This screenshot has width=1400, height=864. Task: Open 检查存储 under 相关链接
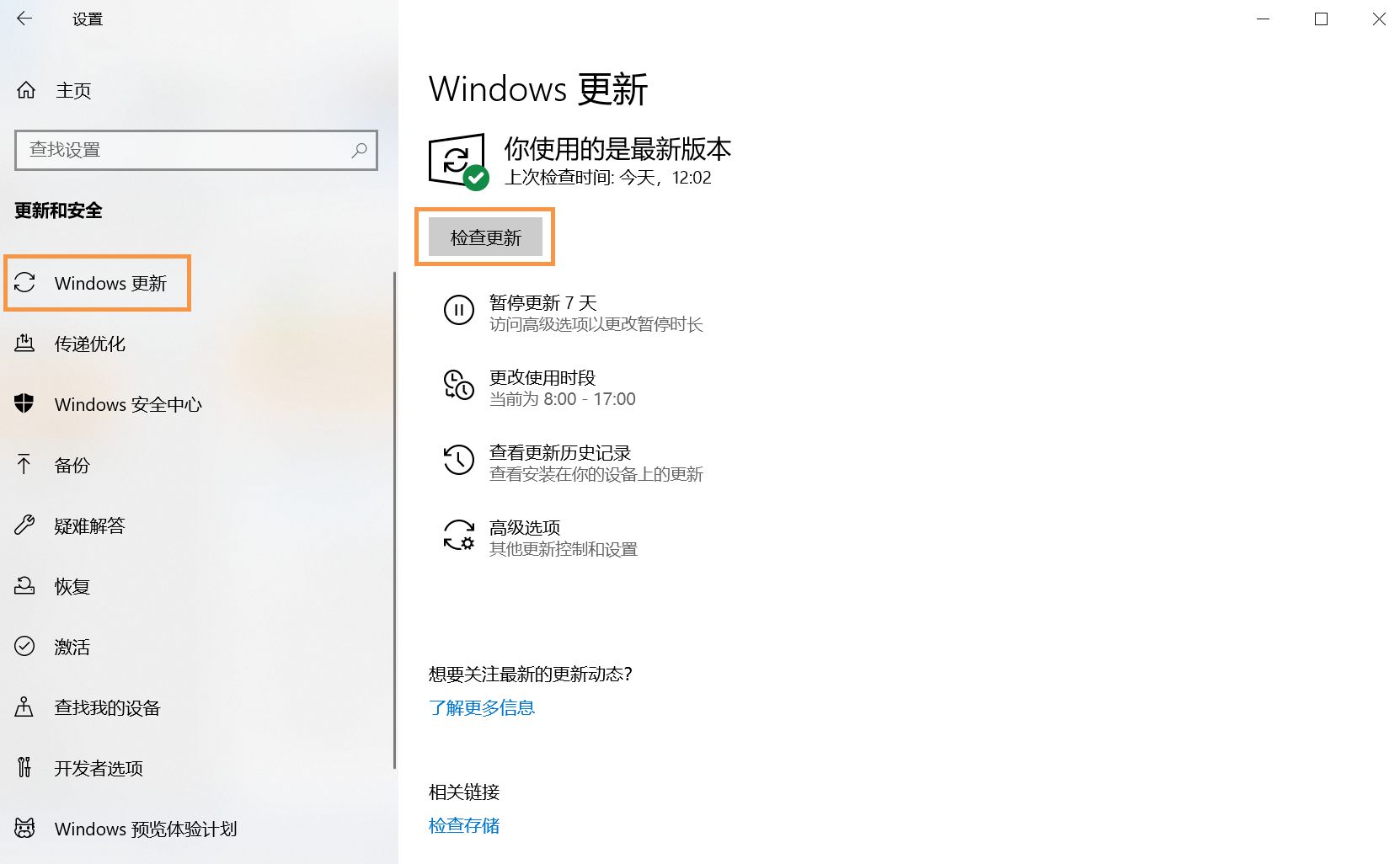tap(463, 825)
